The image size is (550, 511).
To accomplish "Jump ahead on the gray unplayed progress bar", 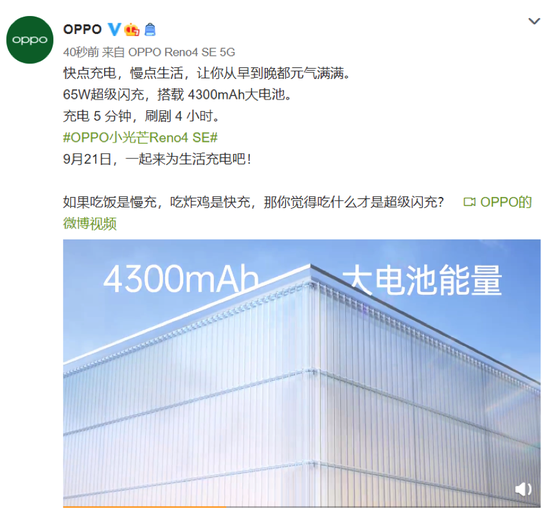I will point(383,507).
